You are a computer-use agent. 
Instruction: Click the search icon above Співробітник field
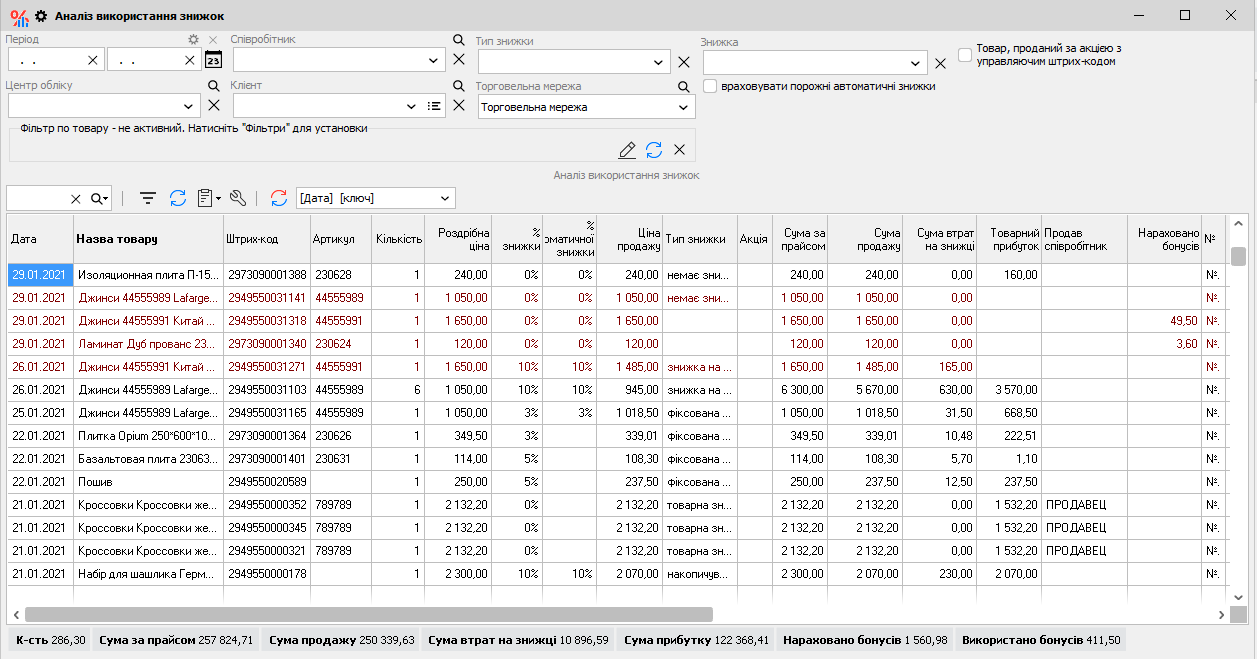tap(459, 40)
